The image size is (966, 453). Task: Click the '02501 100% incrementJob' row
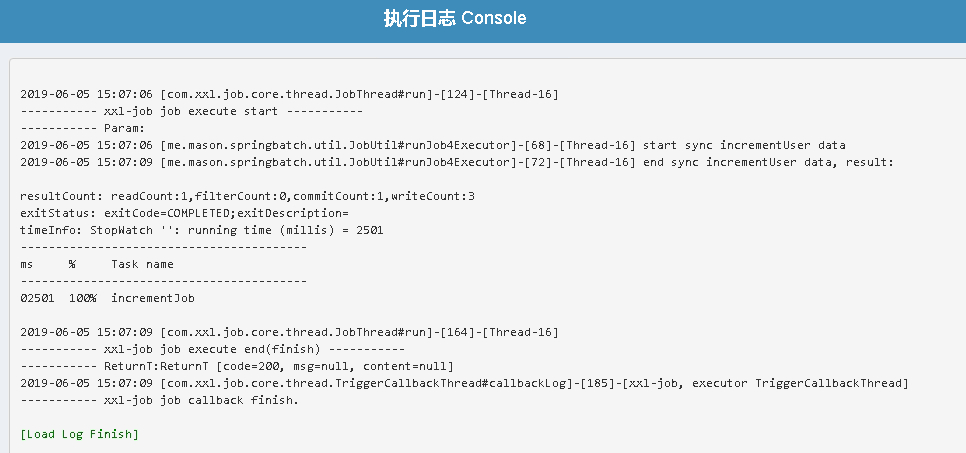pyautogui.click(x=107, y=298)
